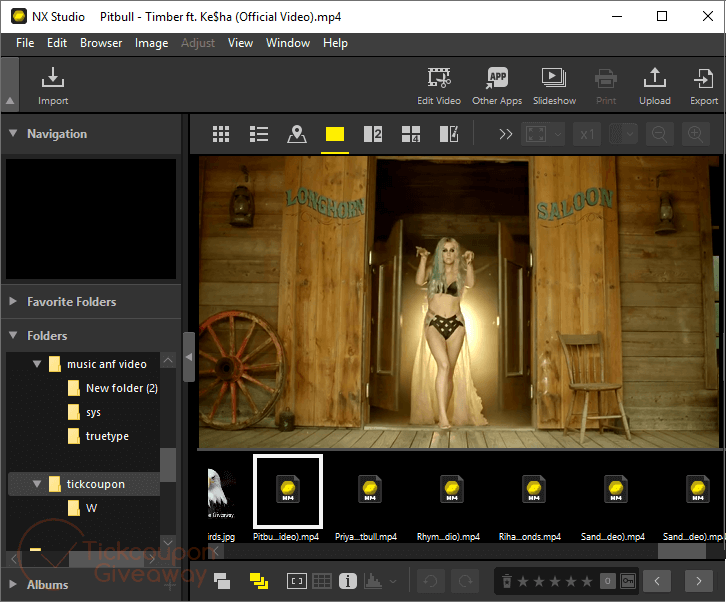Screen dimensions: 726x602
Task: Select the yellow full-image viewer mode
Action: click(x=335, y=134)
